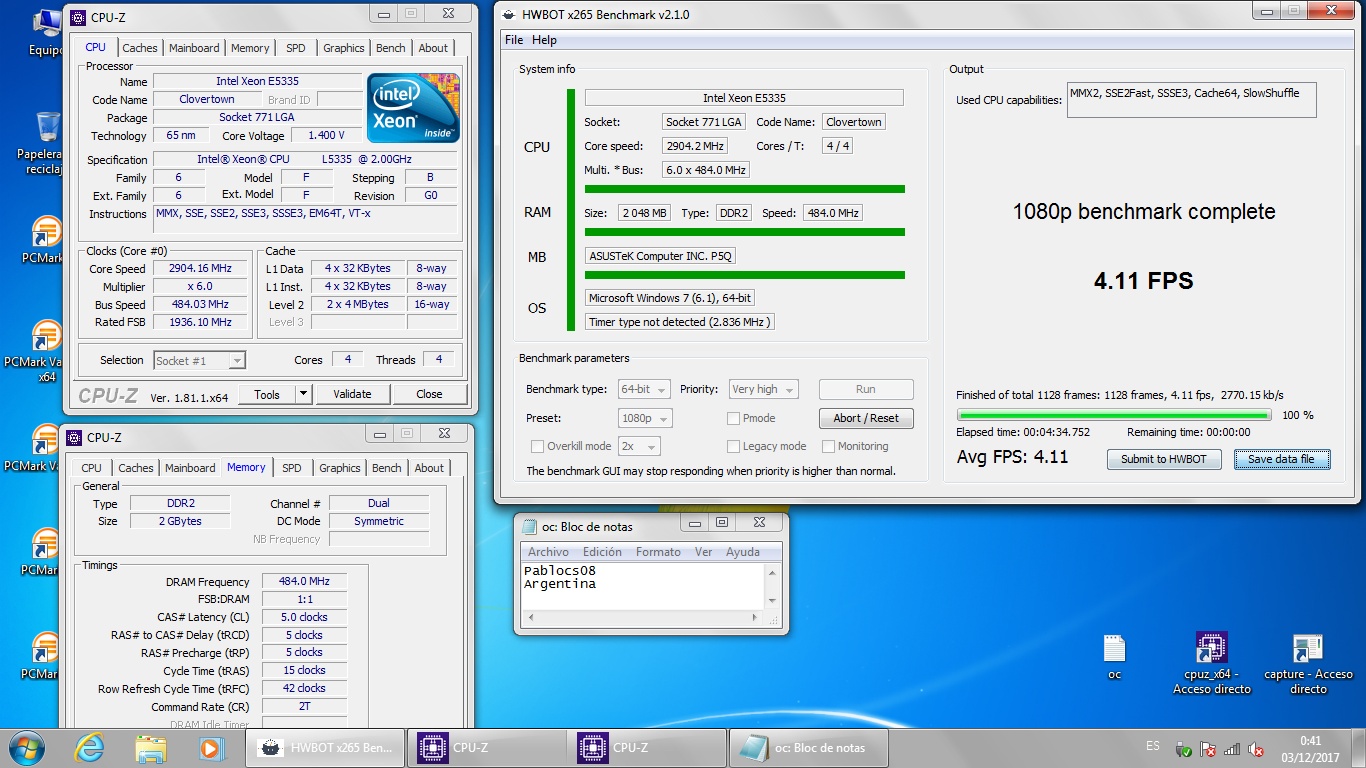Click the Show desktop strip beside the clock
Screen dimensions: 1366x768
pyautogui.click(x=1359, y=748)
